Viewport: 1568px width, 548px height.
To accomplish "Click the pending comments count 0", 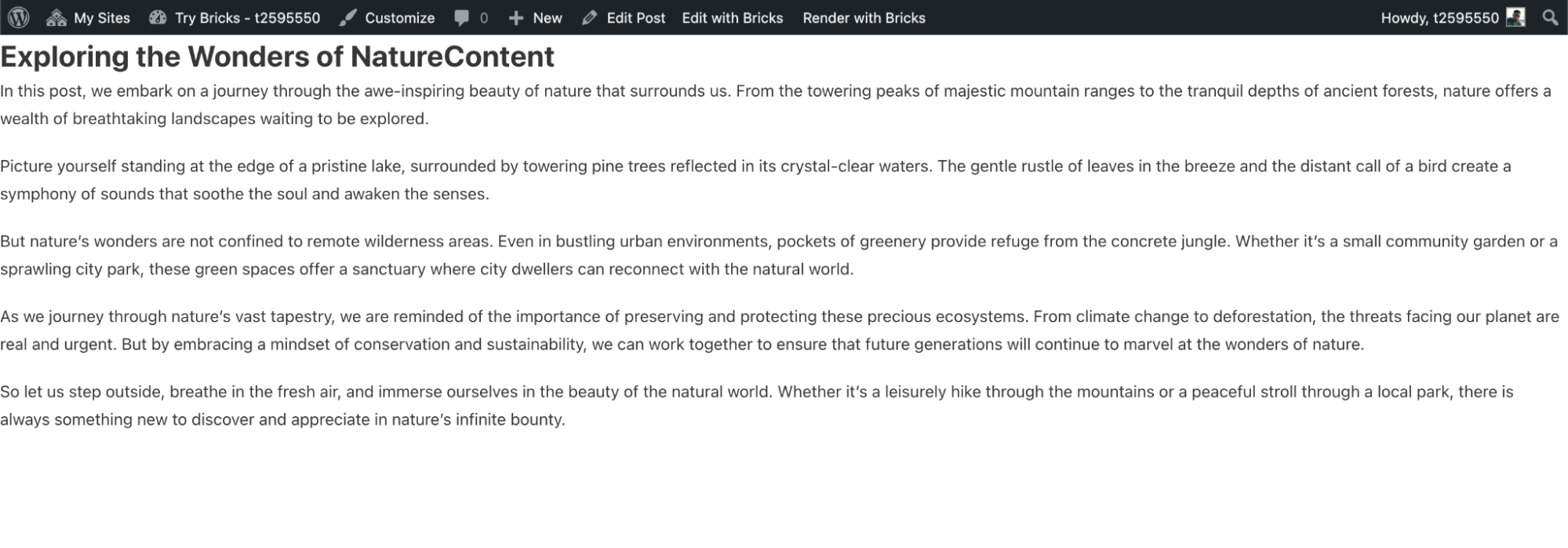I will pos(484,17).
